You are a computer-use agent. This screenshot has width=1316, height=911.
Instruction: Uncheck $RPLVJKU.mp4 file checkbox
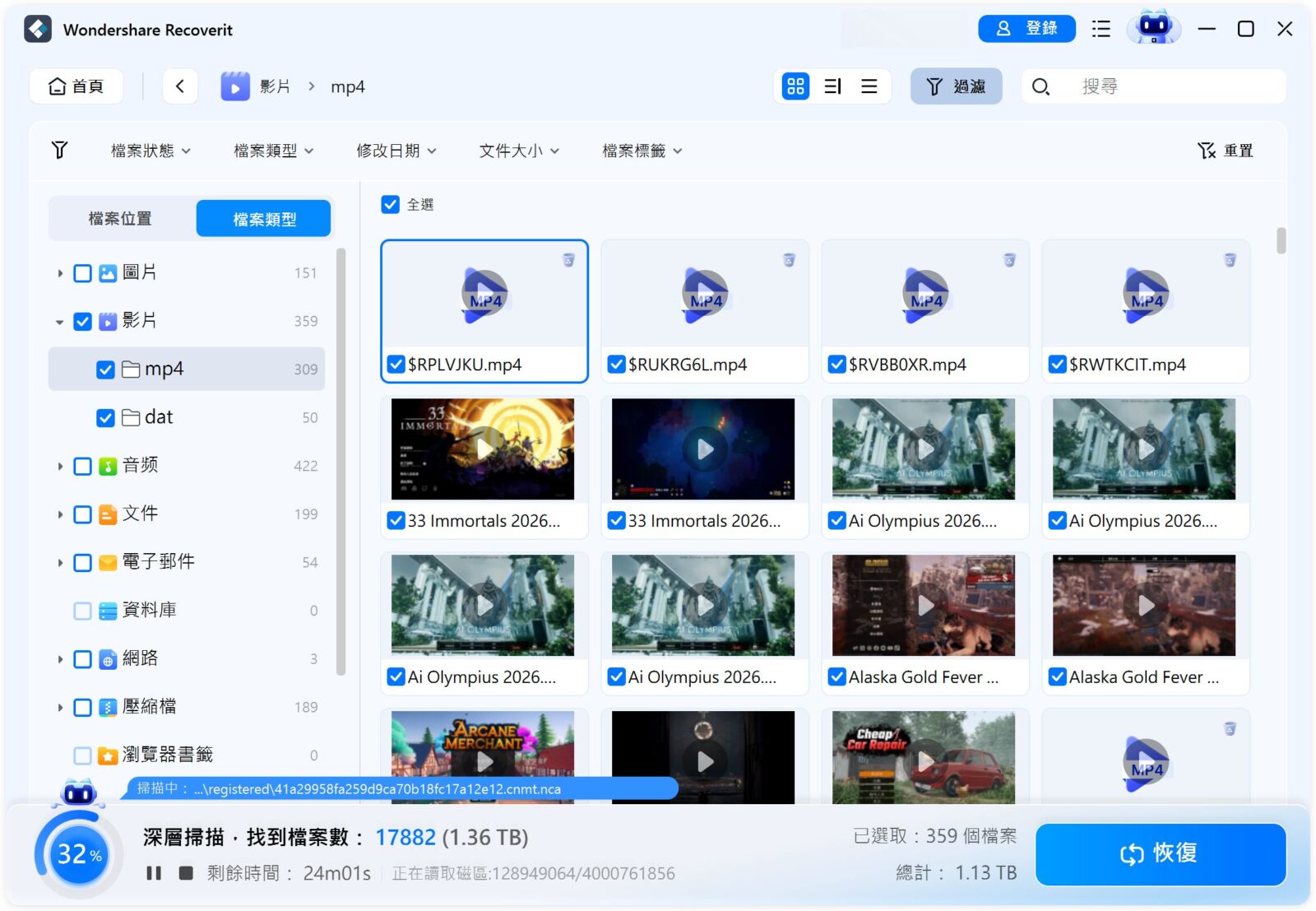[x=396, y=364]
